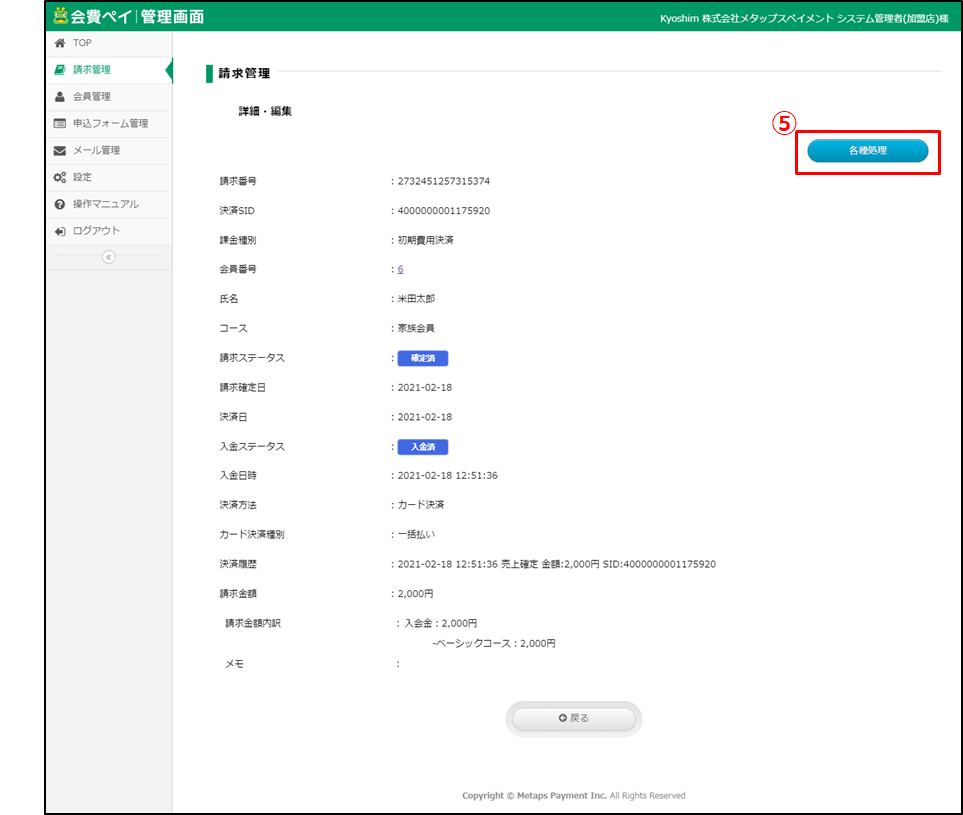Click the home icon beside TOP
This screenshot has height=815, width=963.
(x=60, y=43)
